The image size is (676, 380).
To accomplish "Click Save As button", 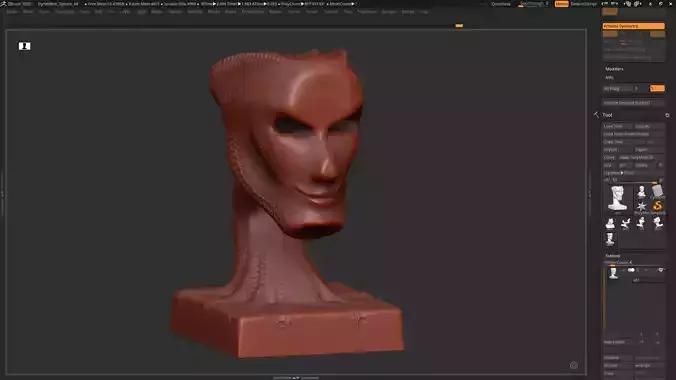I will pos(649,126).
